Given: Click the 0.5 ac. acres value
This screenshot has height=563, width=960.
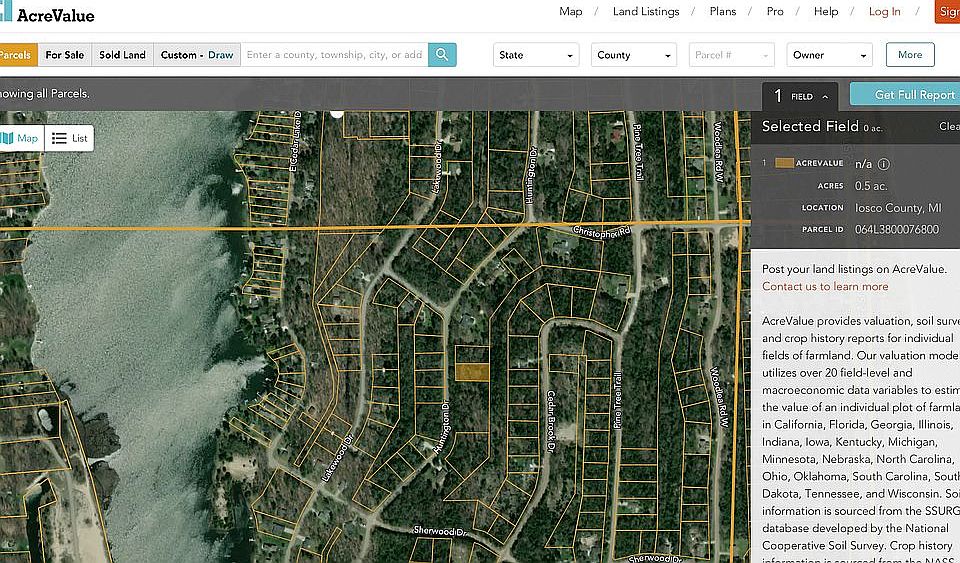Looking at the screenshot, I should 871,186.
